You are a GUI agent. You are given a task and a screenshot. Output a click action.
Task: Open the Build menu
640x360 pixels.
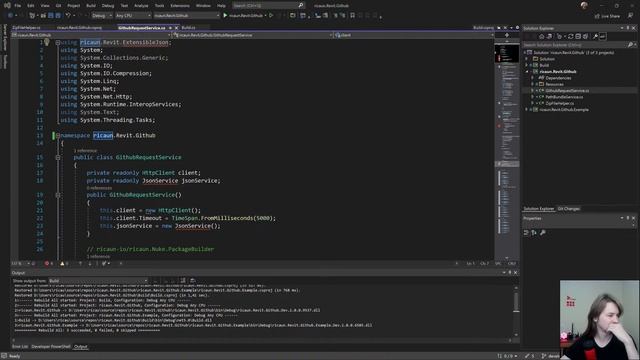pos(91,6)
